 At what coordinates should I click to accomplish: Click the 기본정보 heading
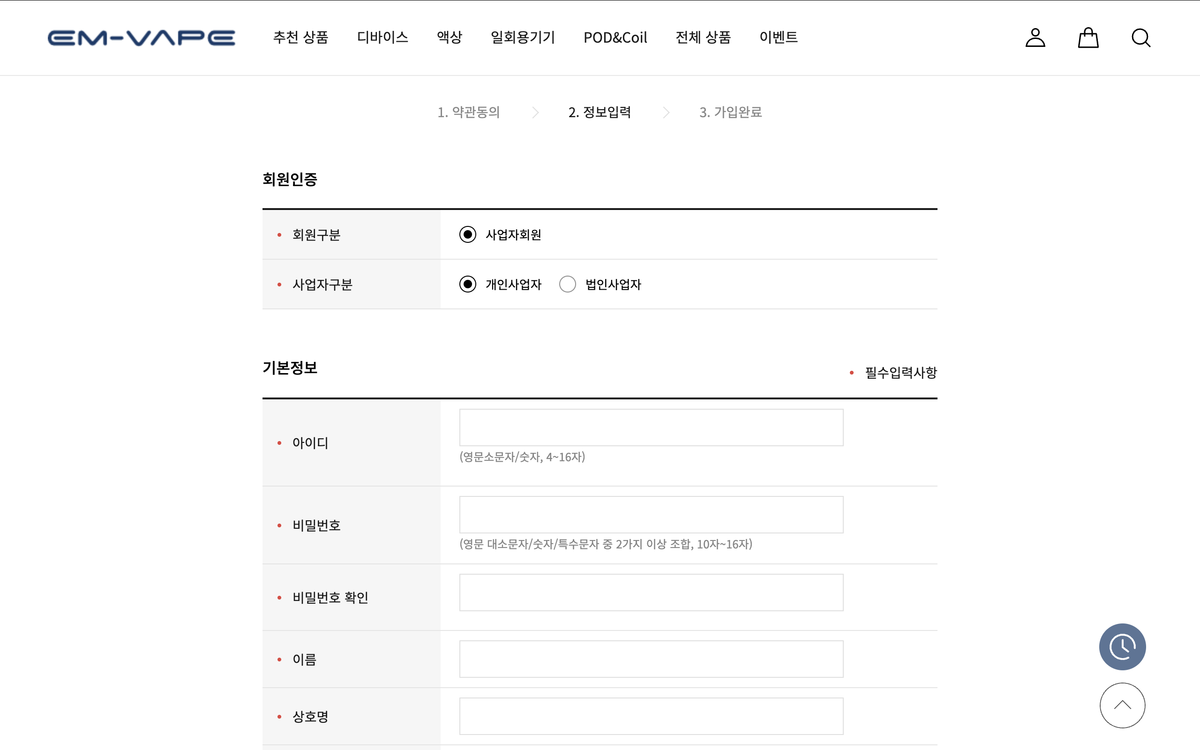click(290, 367)
